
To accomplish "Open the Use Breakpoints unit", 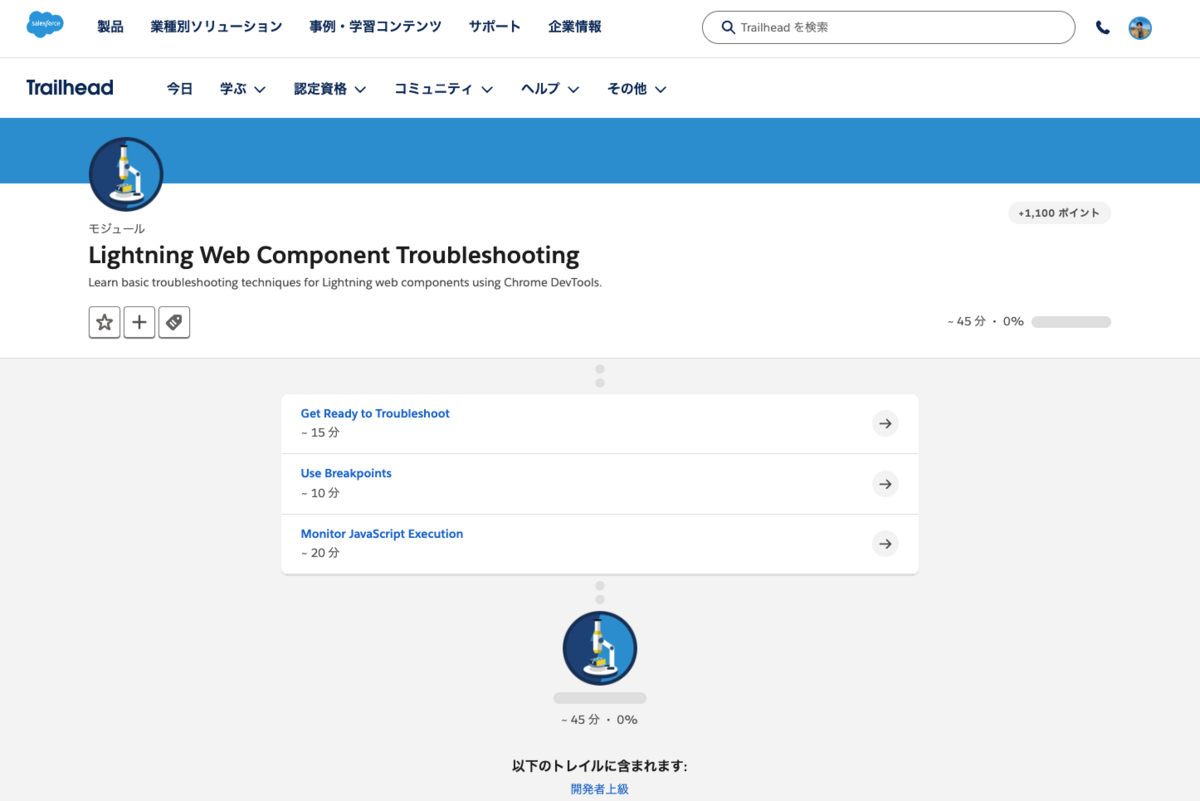I will click(x=346, y=473).
